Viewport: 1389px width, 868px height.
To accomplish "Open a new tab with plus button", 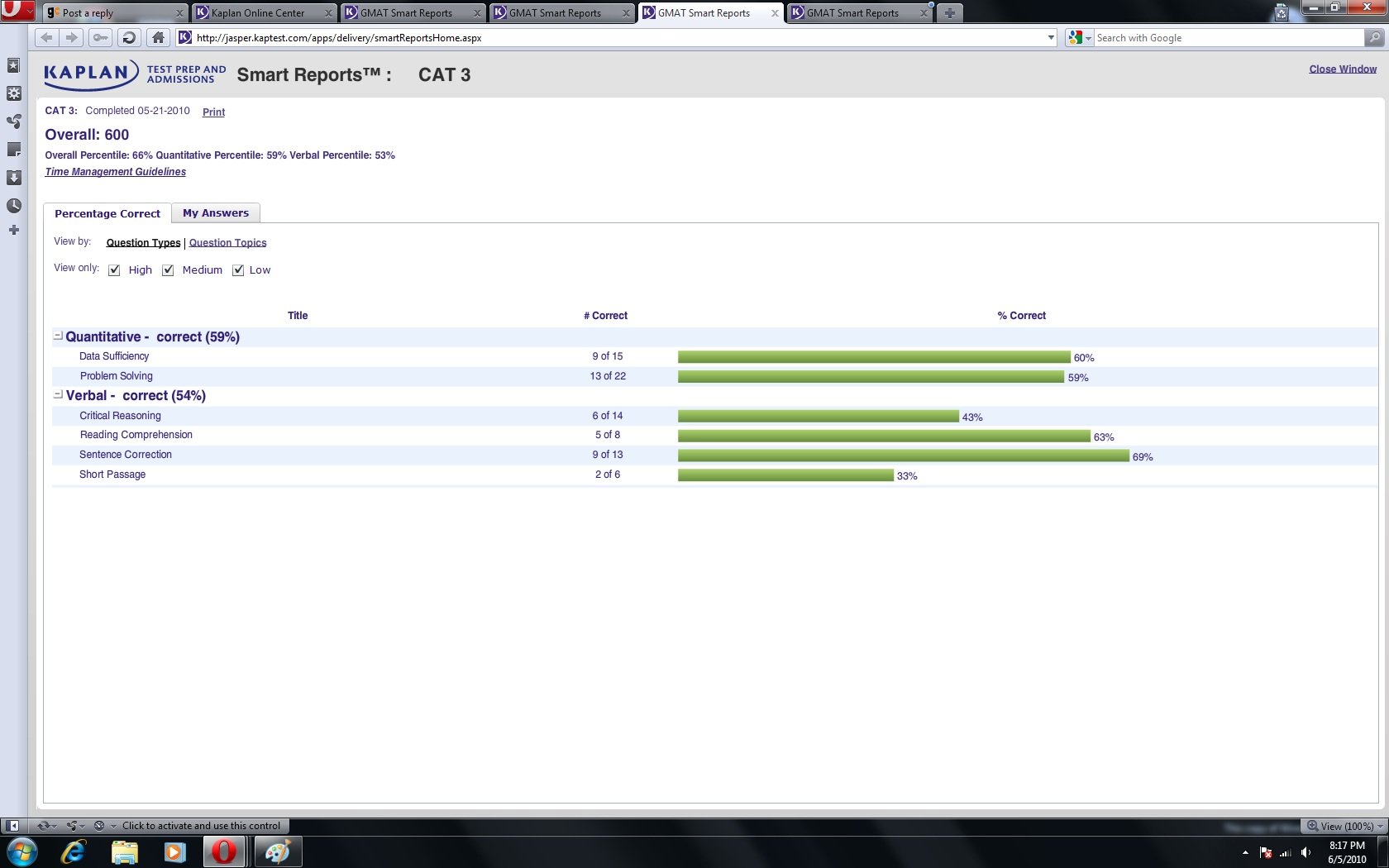I will coord(949,12).
